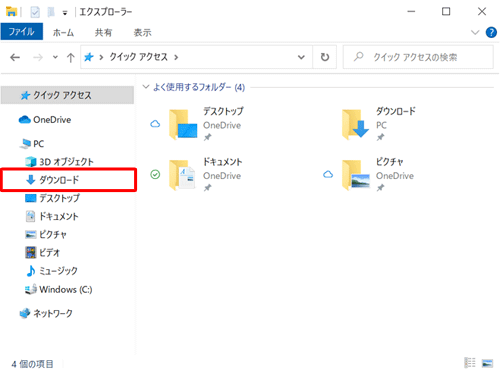Maximize the Explorer window
Image resolution: width=500 pixels, height=373 pixels.
point(446,12)
